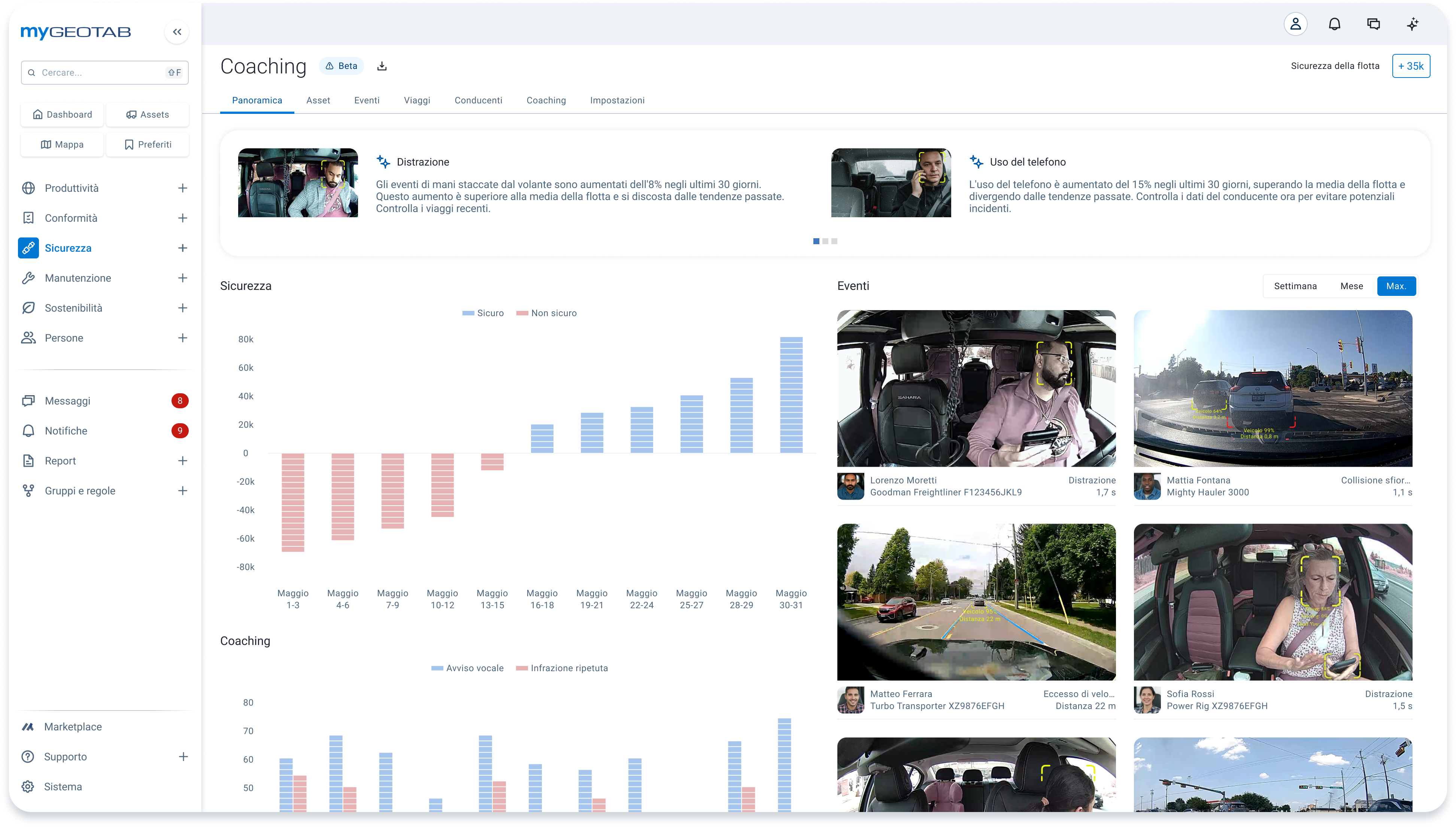The height and width of the screenshot is (827, 1456).
Task: Click Lorenzo Moretti's driver avatar
Action: coord(851,486)
